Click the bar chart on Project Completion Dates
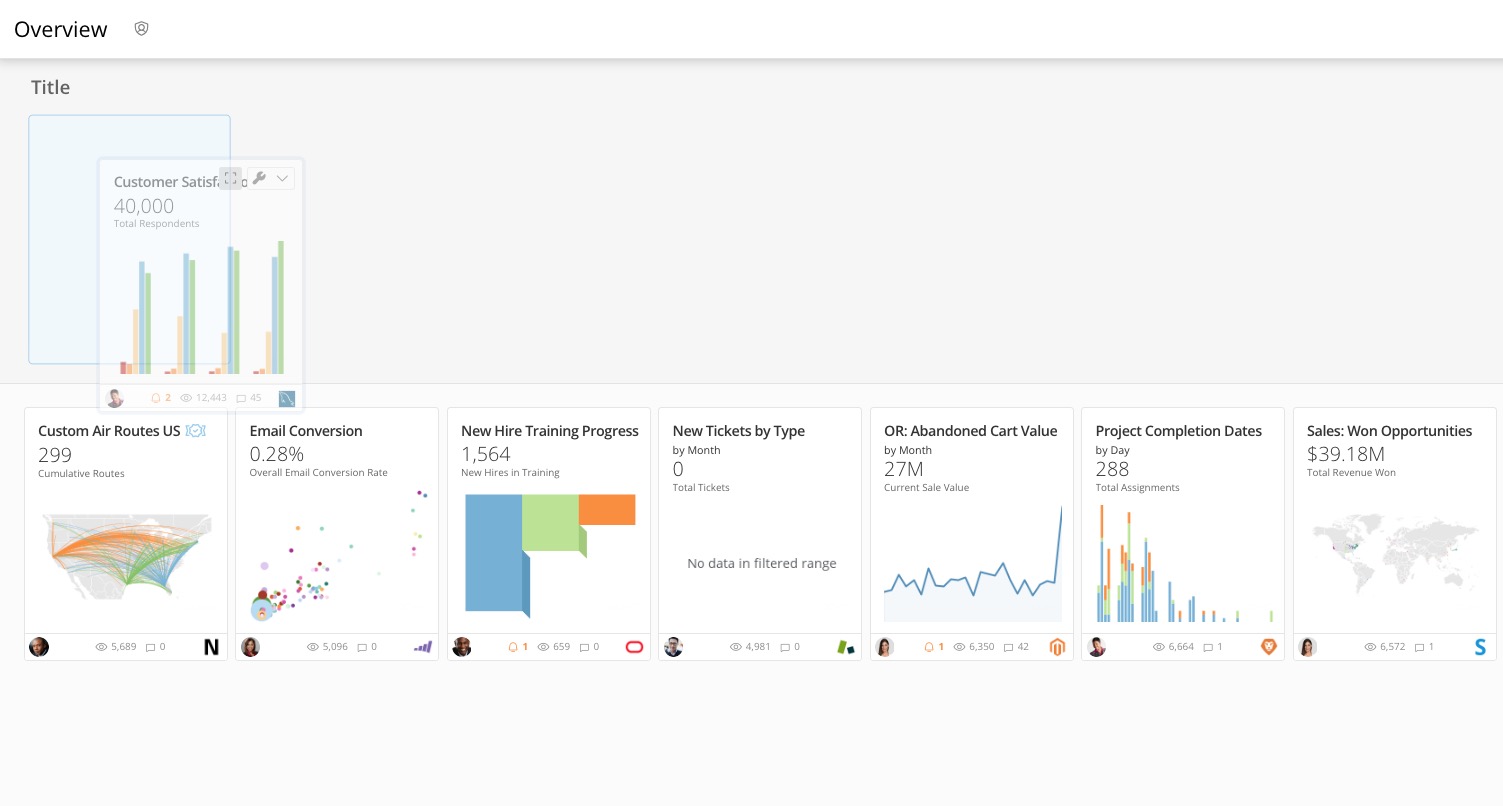This screenshot has height=806, width=1503. coord(1185,563)
